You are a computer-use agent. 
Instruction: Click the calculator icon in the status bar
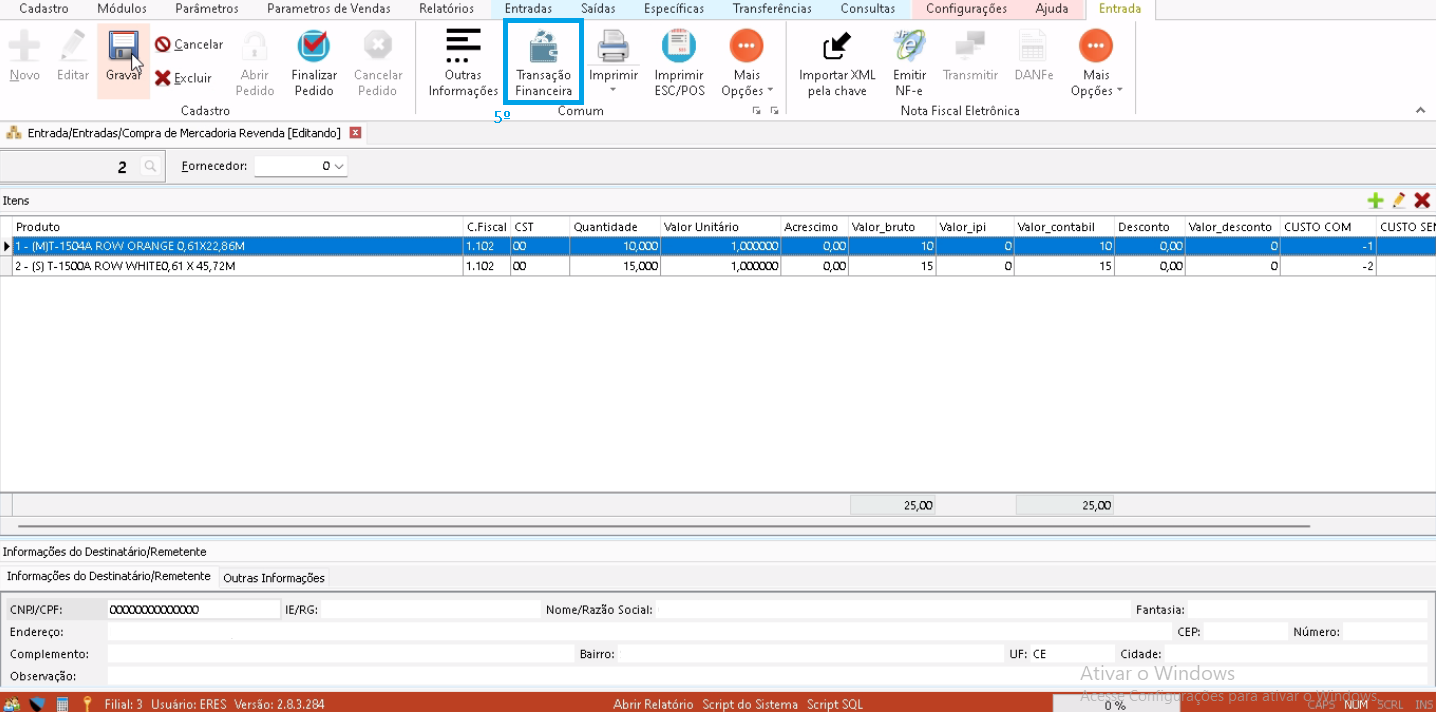click(x=62, y=704)
